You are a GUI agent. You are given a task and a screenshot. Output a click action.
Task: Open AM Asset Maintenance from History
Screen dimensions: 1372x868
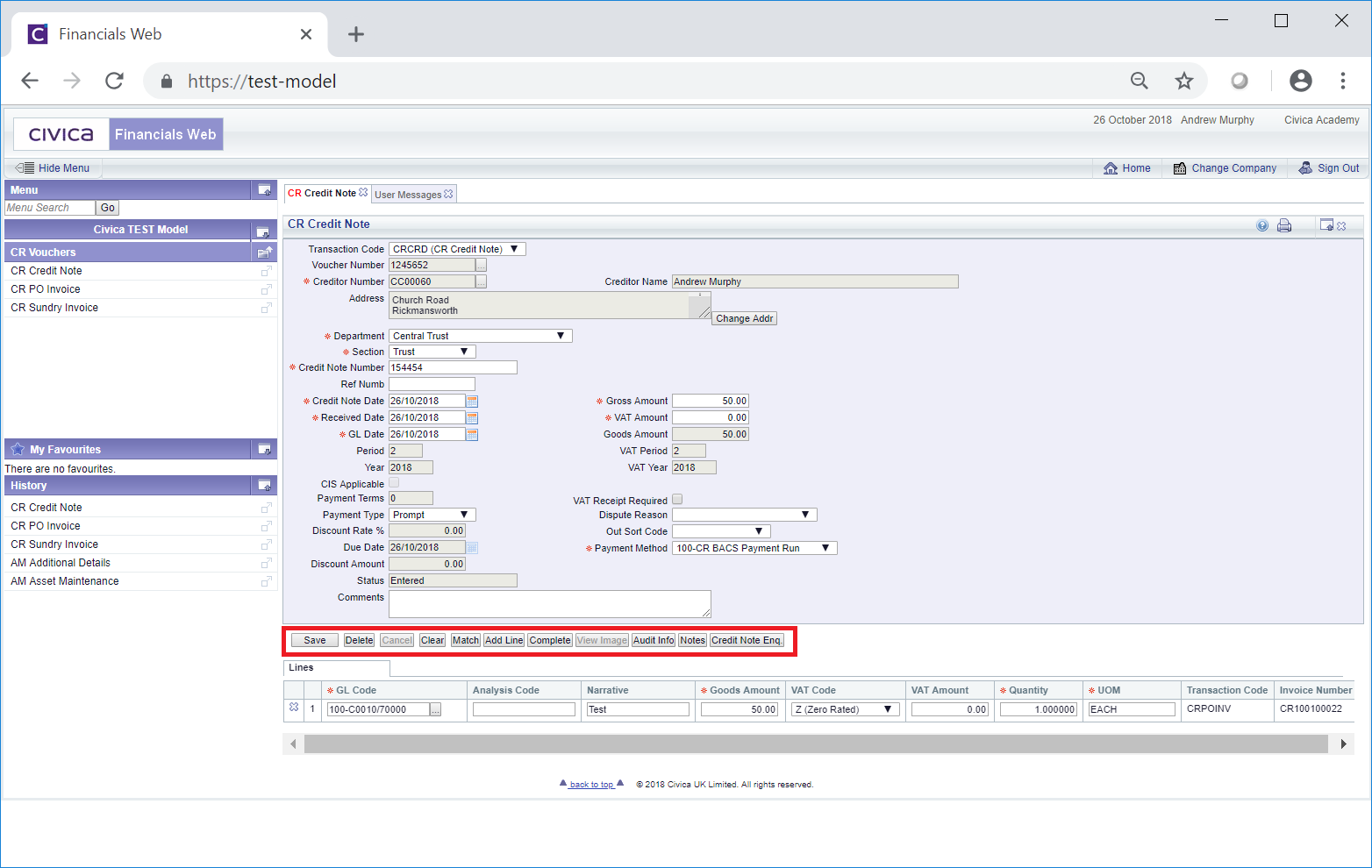point(65,581)
